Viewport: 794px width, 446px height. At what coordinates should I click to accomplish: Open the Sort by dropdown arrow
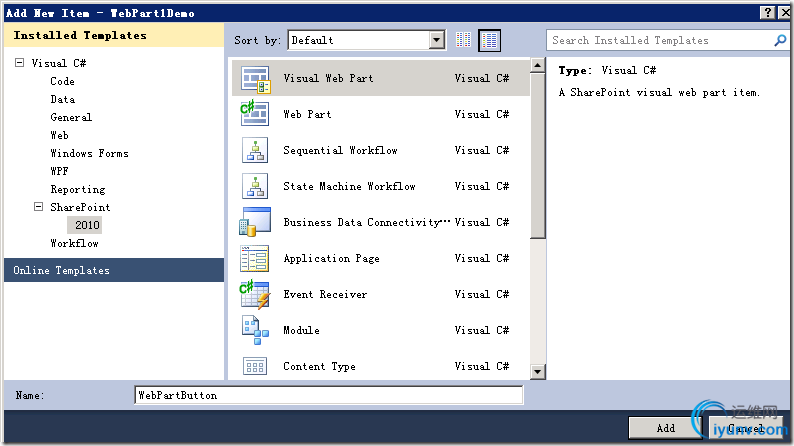[x=436, y=40]
